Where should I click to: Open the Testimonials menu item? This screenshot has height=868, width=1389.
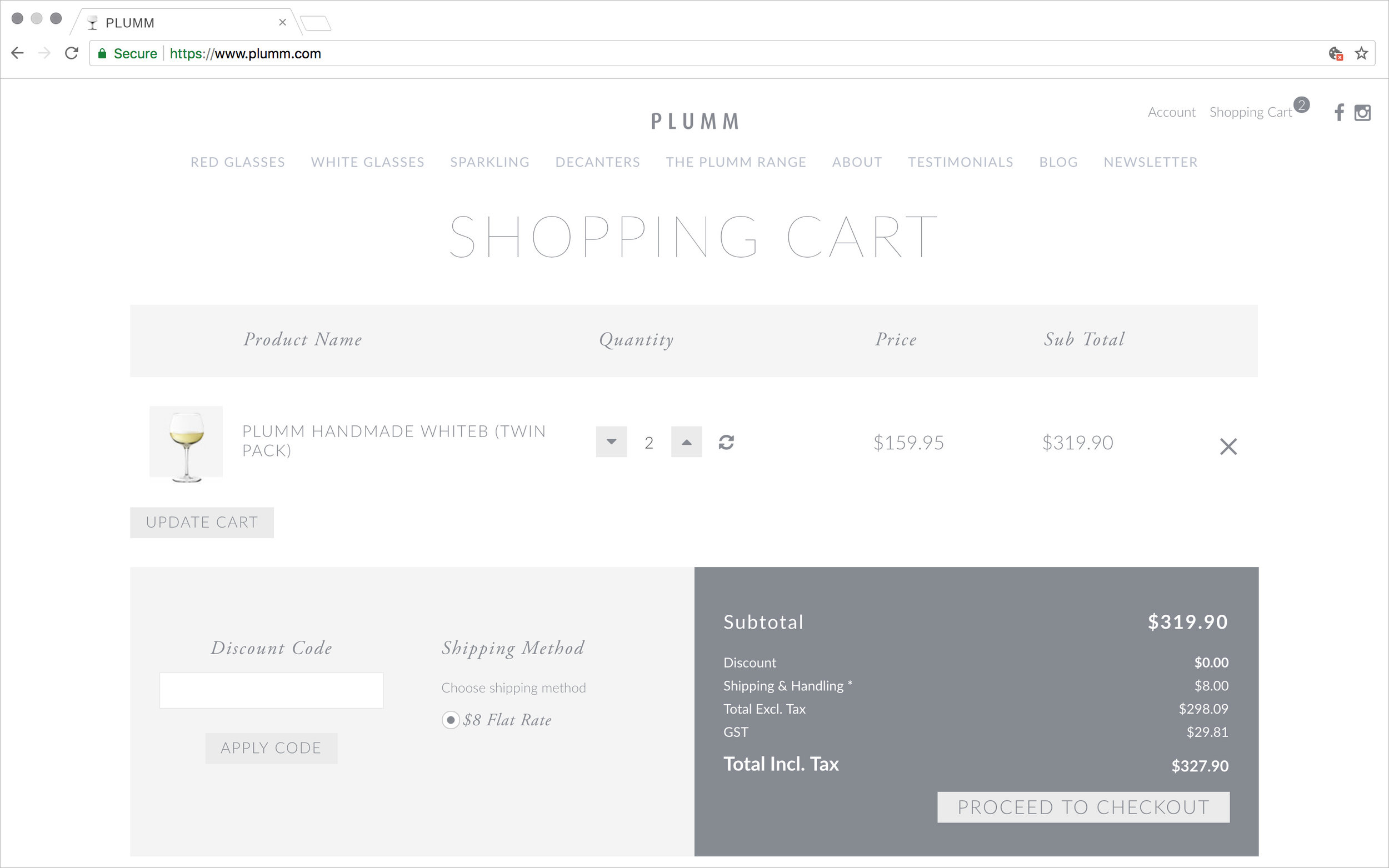tap(960, 162)
